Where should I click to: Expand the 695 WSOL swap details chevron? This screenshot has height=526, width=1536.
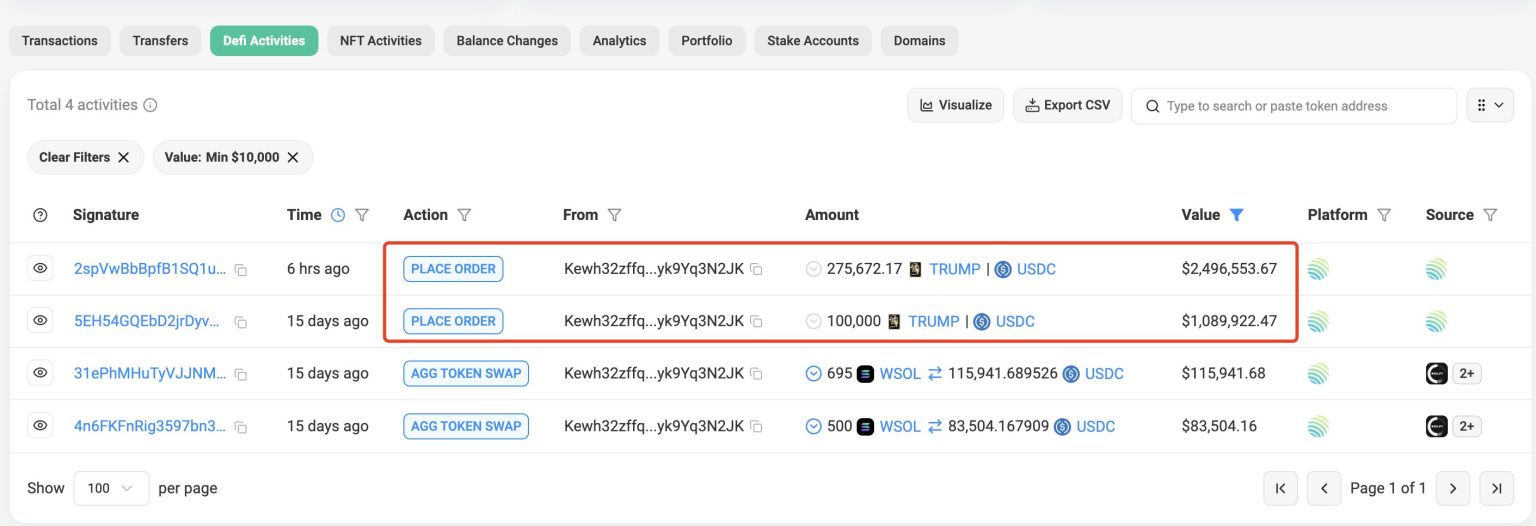point(814,374)
